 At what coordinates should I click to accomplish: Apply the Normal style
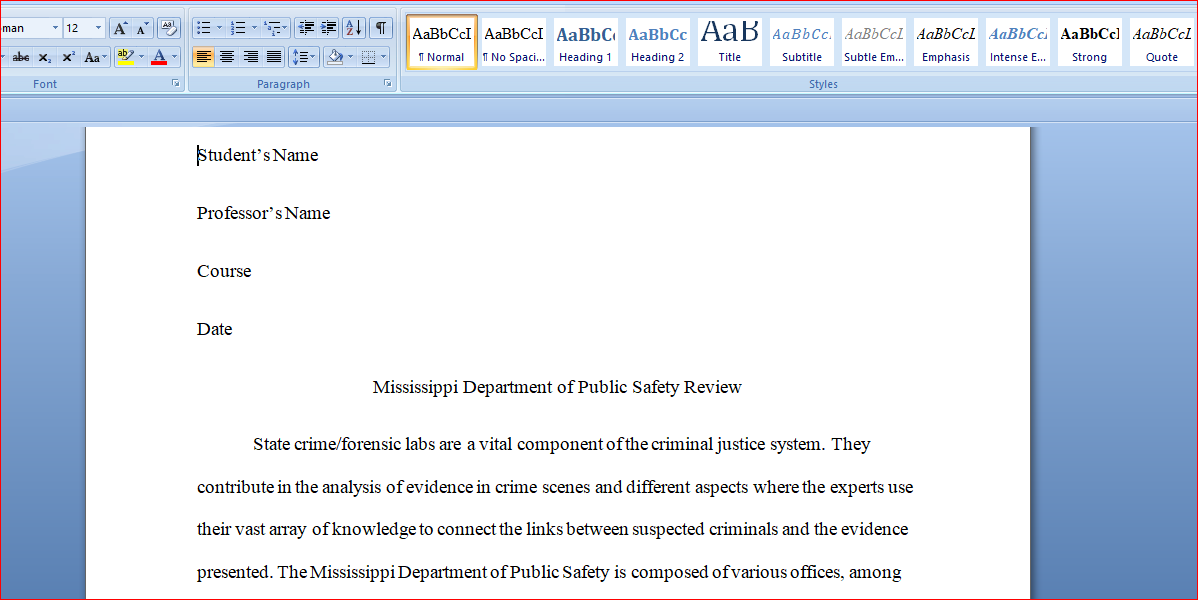pyautogui.click(x=442, y=43)
